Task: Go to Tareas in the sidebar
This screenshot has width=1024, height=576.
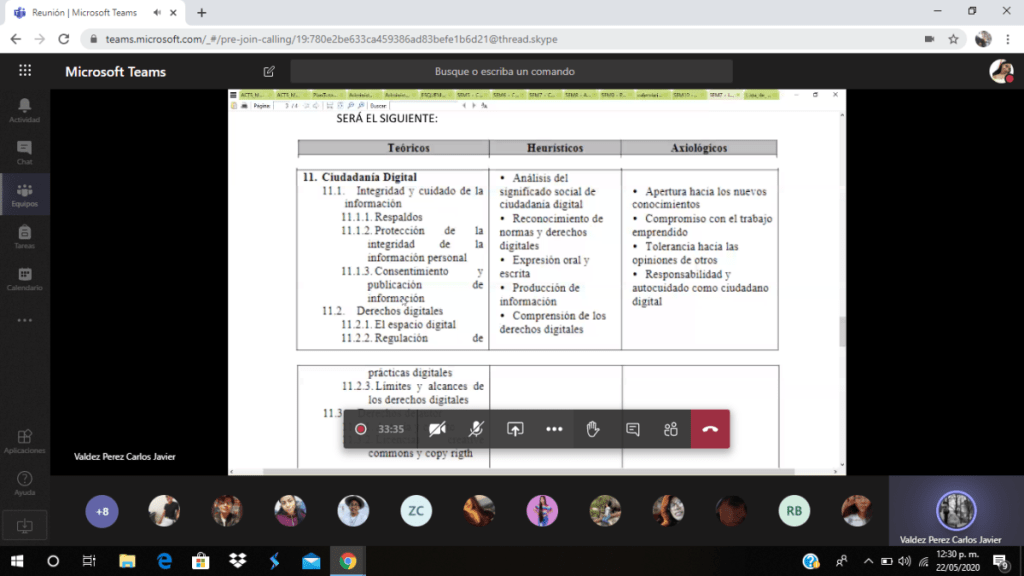Action: [x=25, y=237]
